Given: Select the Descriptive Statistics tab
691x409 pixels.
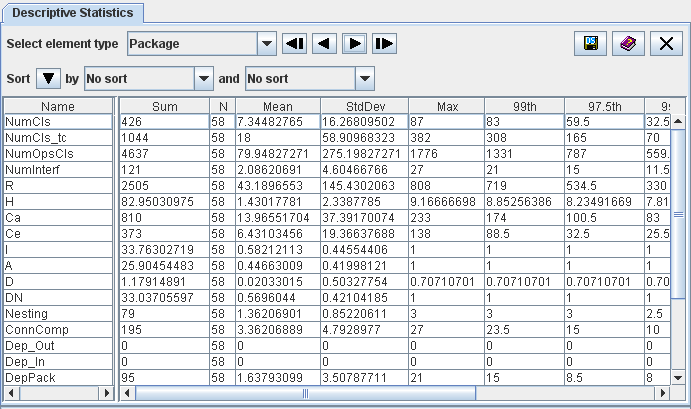Looking at the screenshot, I should [73, 13].
